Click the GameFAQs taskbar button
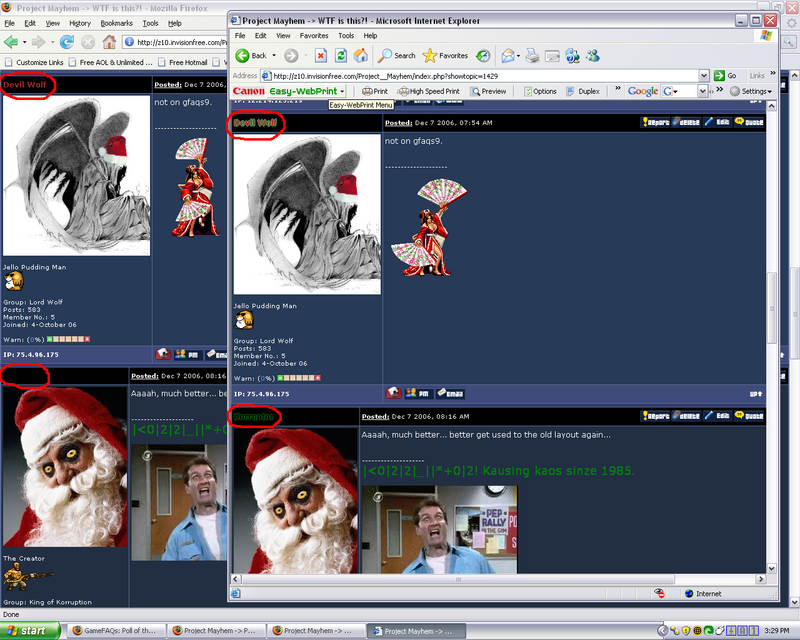 pos(114,631)
